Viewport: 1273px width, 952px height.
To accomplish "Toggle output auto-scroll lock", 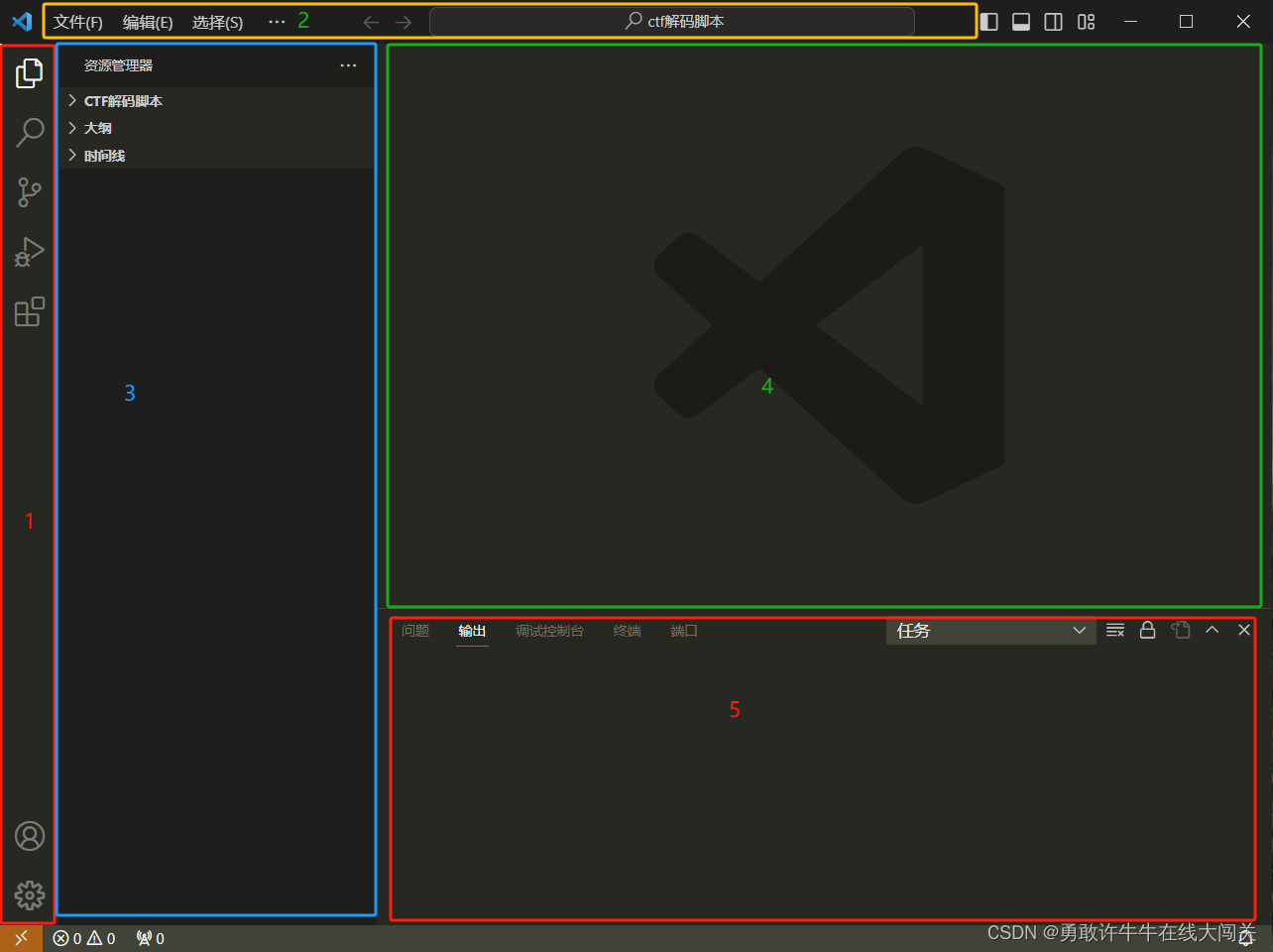I will (x=1147, y=630).
